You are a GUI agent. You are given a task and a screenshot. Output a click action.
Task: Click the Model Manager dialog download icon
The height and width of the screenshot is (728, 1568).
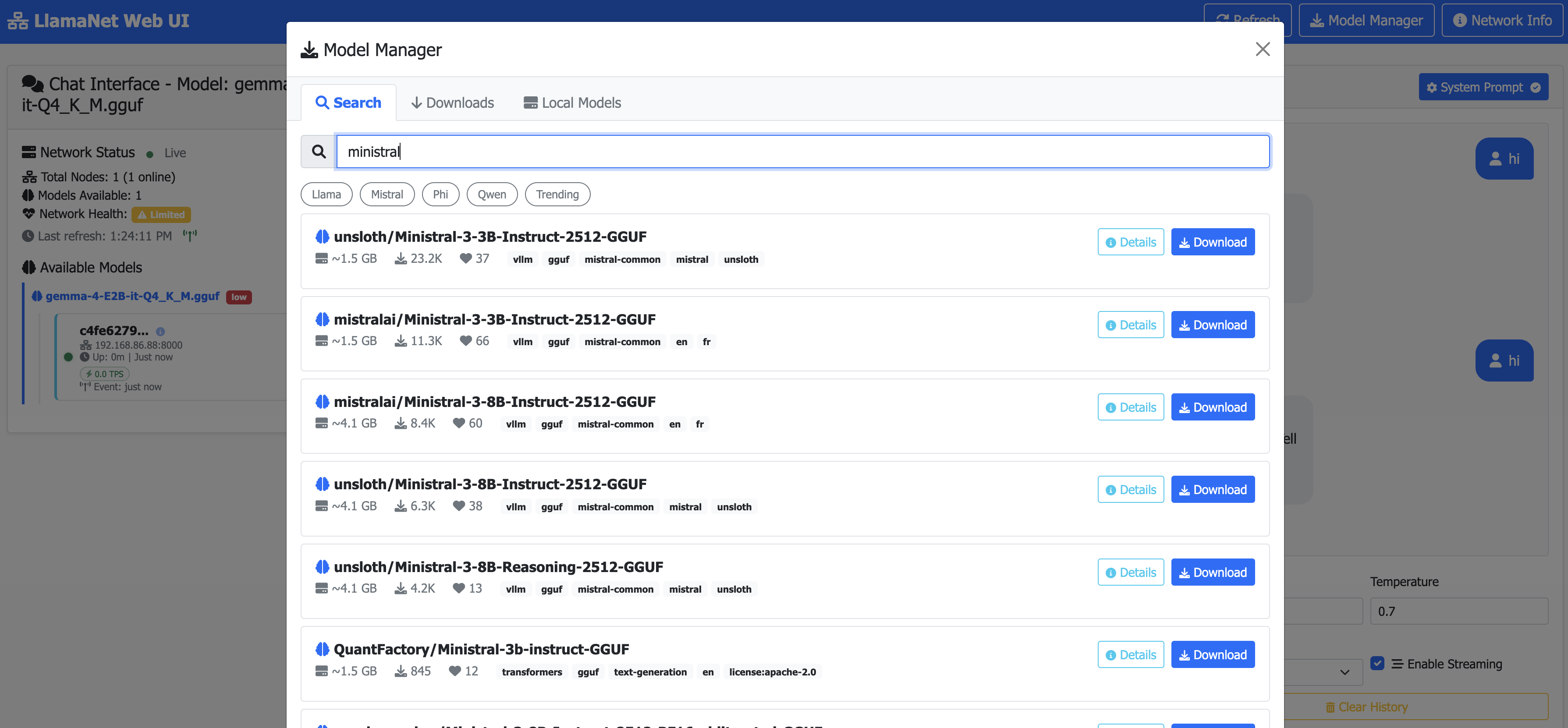(309, 50)
